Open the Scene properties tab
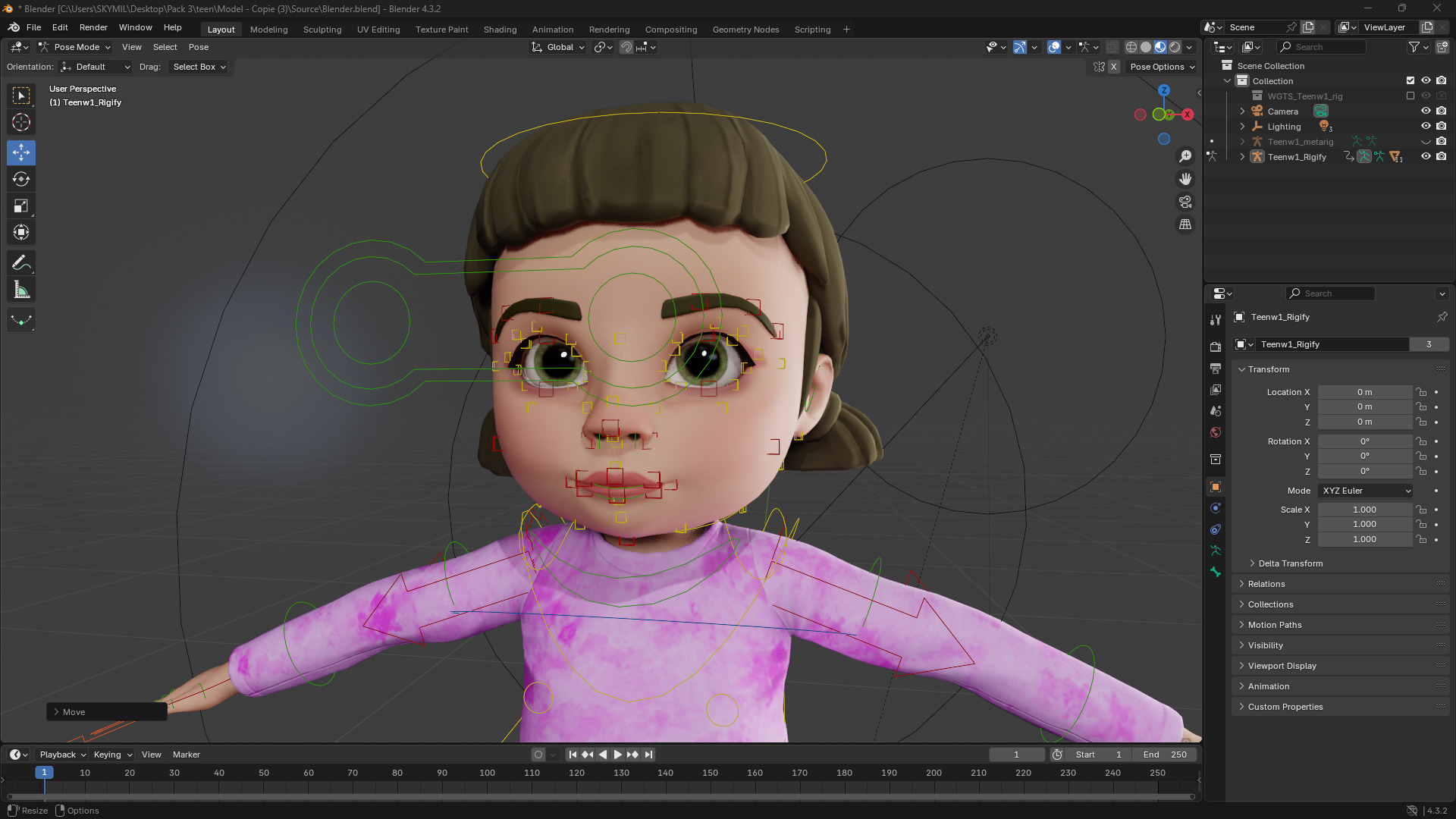1456x819 pixels. (1216, 410)
